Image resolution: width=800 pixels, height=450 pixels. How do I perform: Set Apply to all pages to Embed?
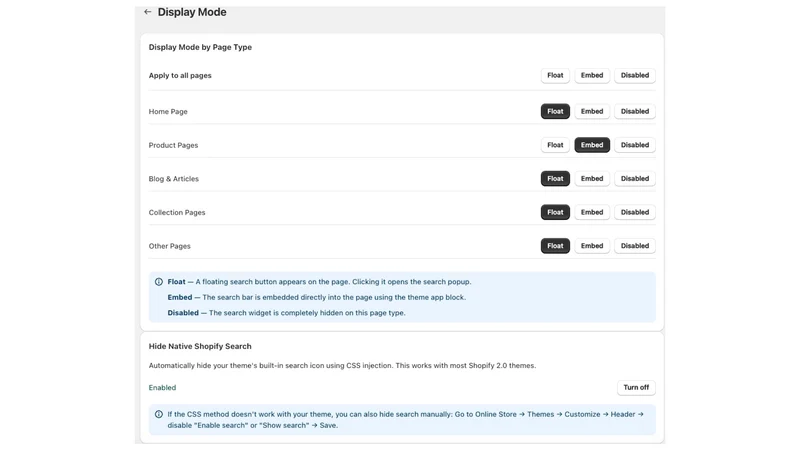coord(592,75)
